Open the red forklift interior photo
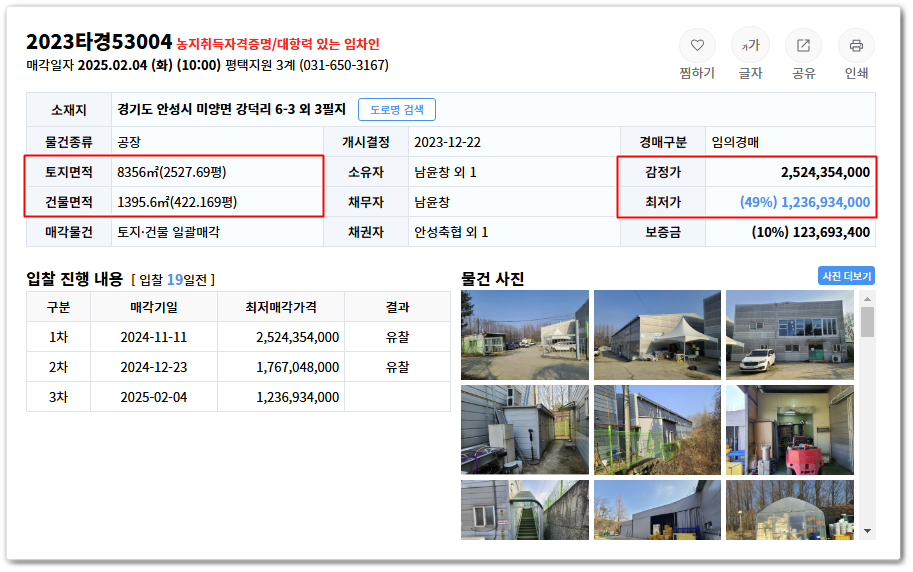913x572 pixels. 790,430
